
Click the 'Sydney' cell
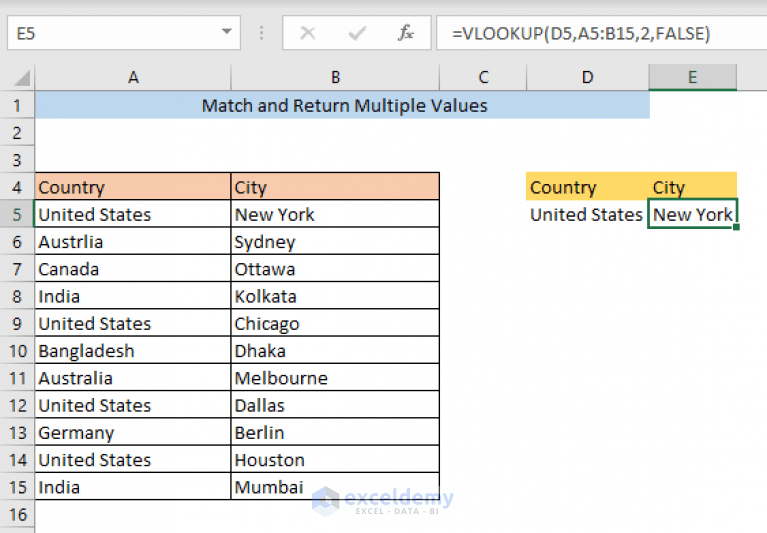click(335, 242)
